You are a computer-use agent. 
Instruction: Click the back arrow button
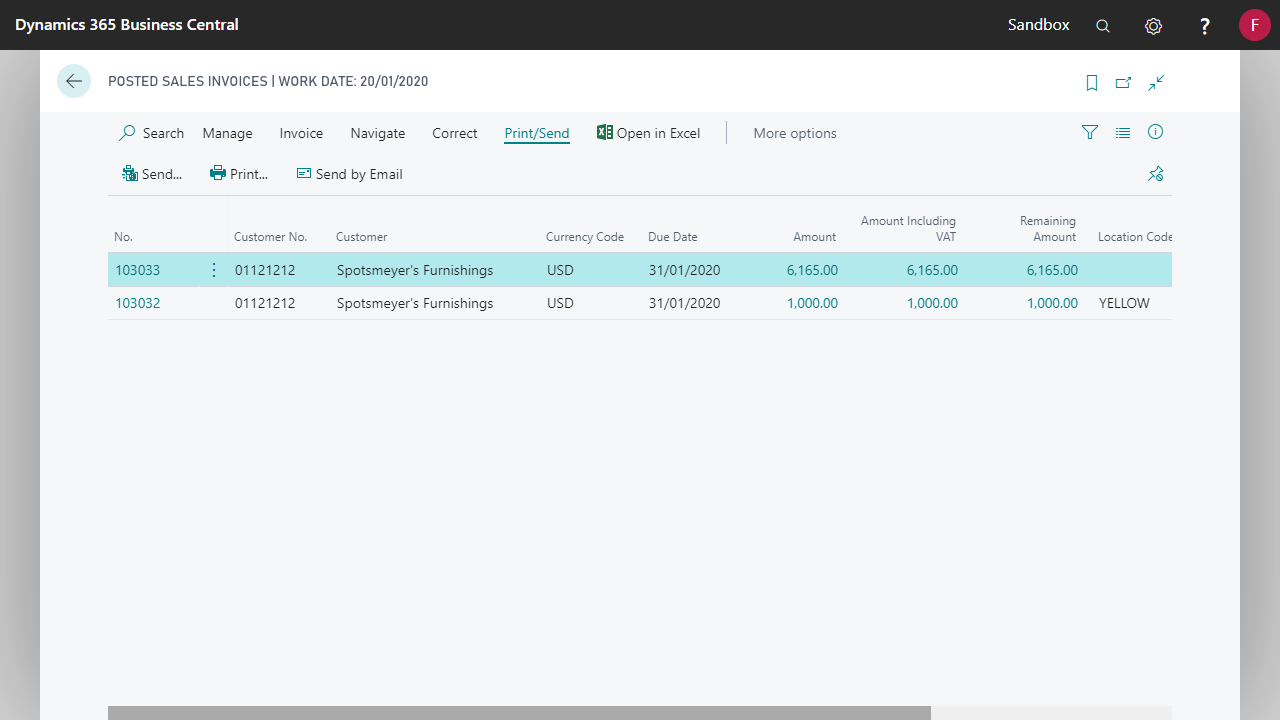[74, 81]
